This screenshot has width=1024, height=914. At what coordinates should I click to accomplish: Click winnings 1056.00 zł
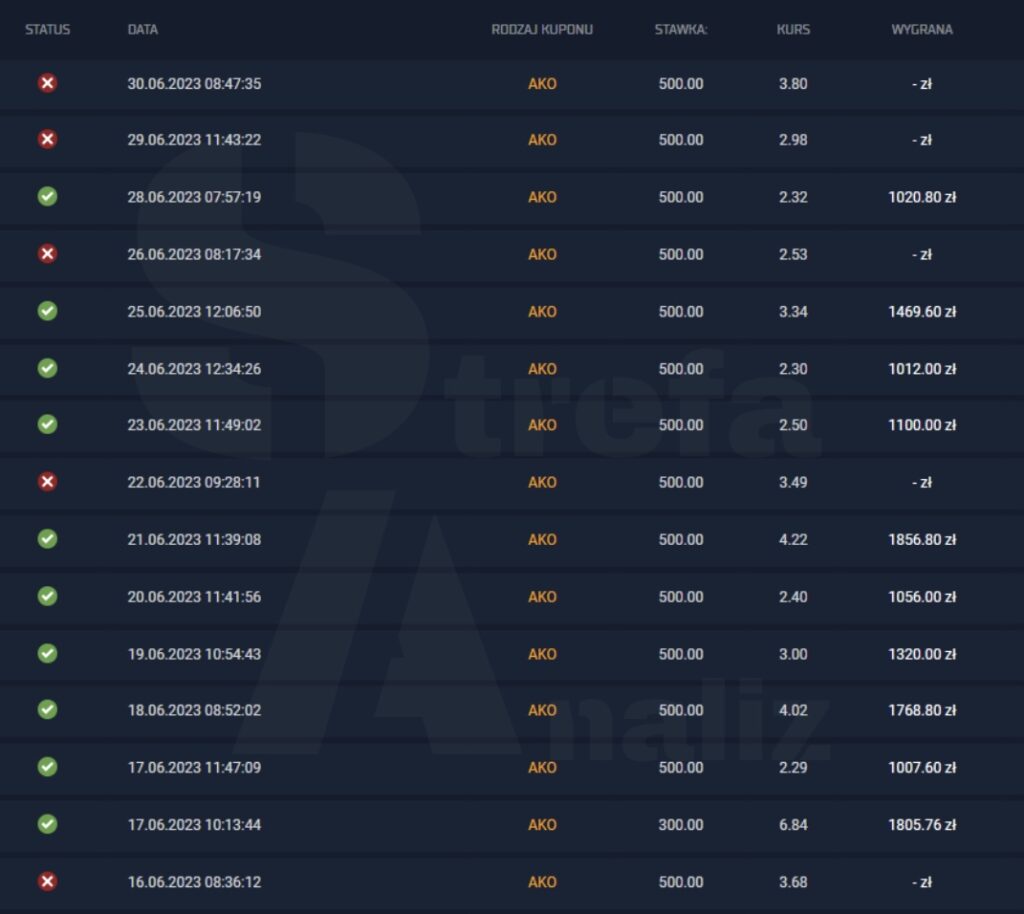tap(921, 597)
